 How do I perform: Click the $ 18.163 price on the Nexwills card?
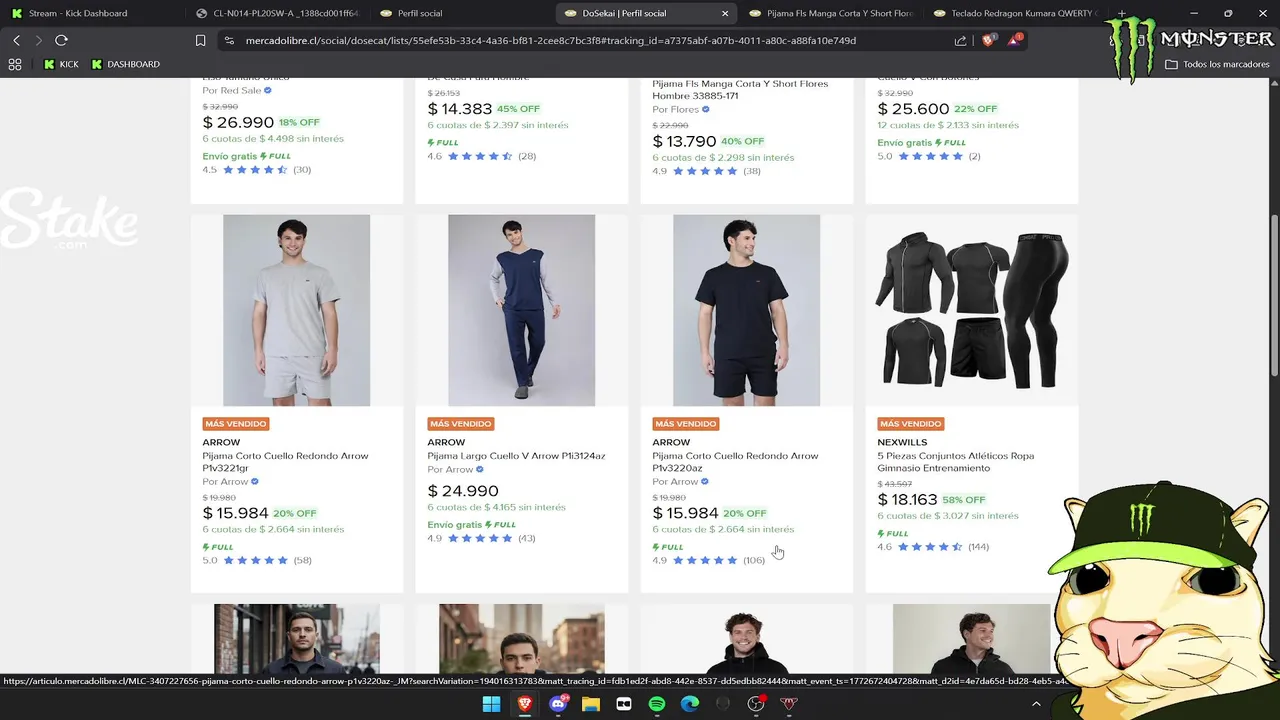point(907,500)
